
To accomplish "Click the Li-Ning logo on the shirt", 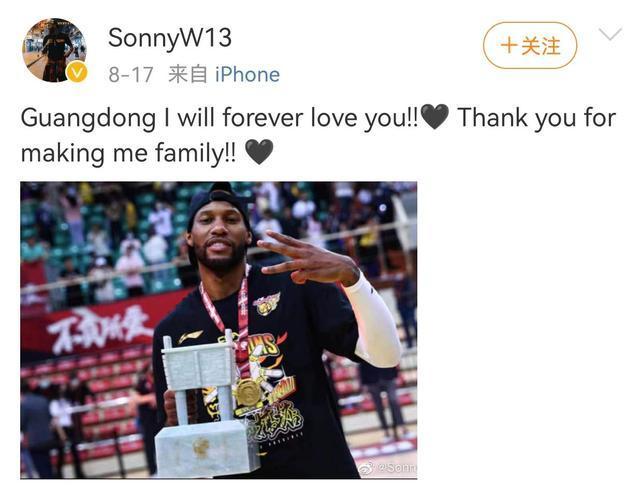I will pyautogui.click(x=190, y=337).
